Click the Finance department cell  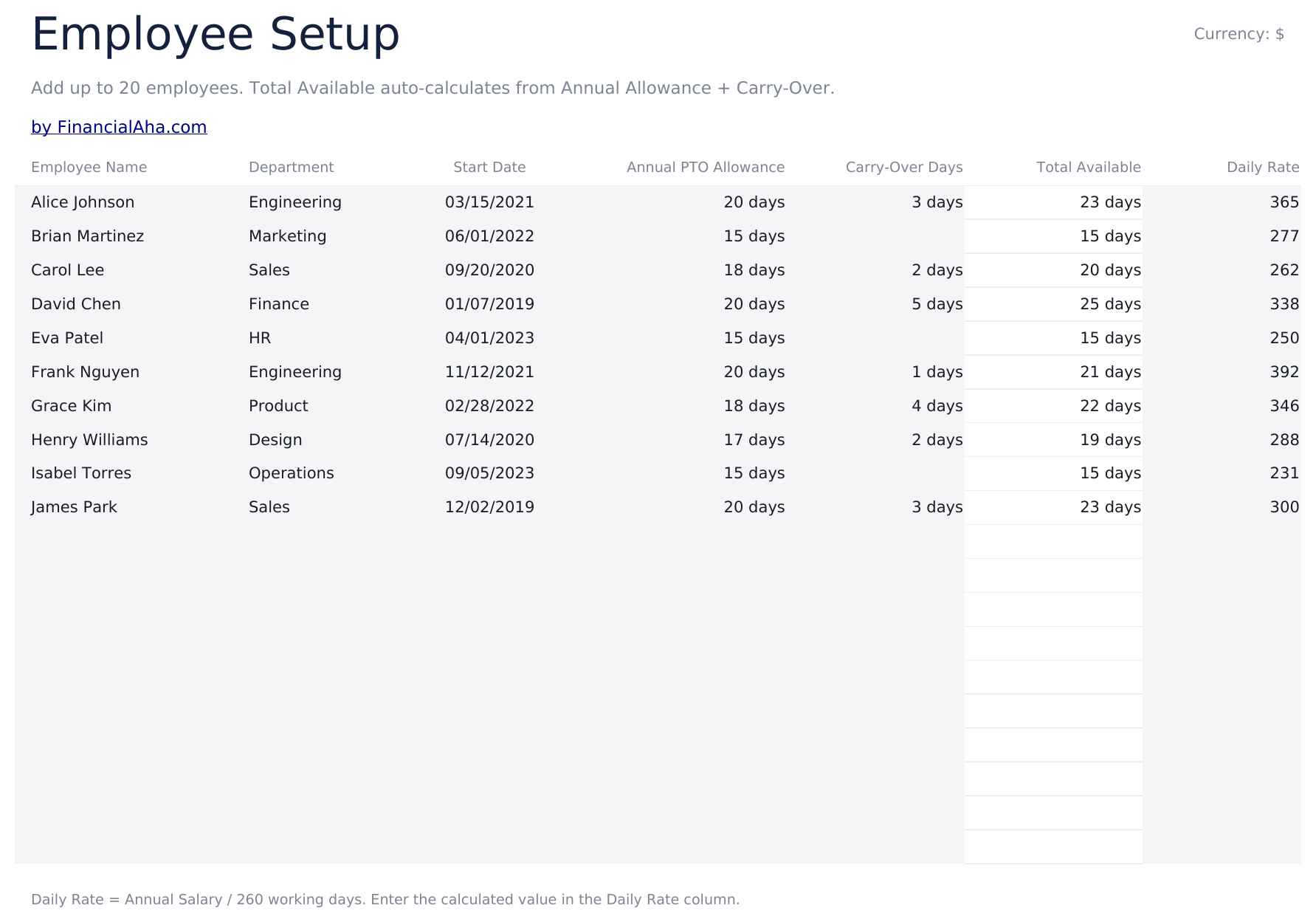click(x=279, y=304)
